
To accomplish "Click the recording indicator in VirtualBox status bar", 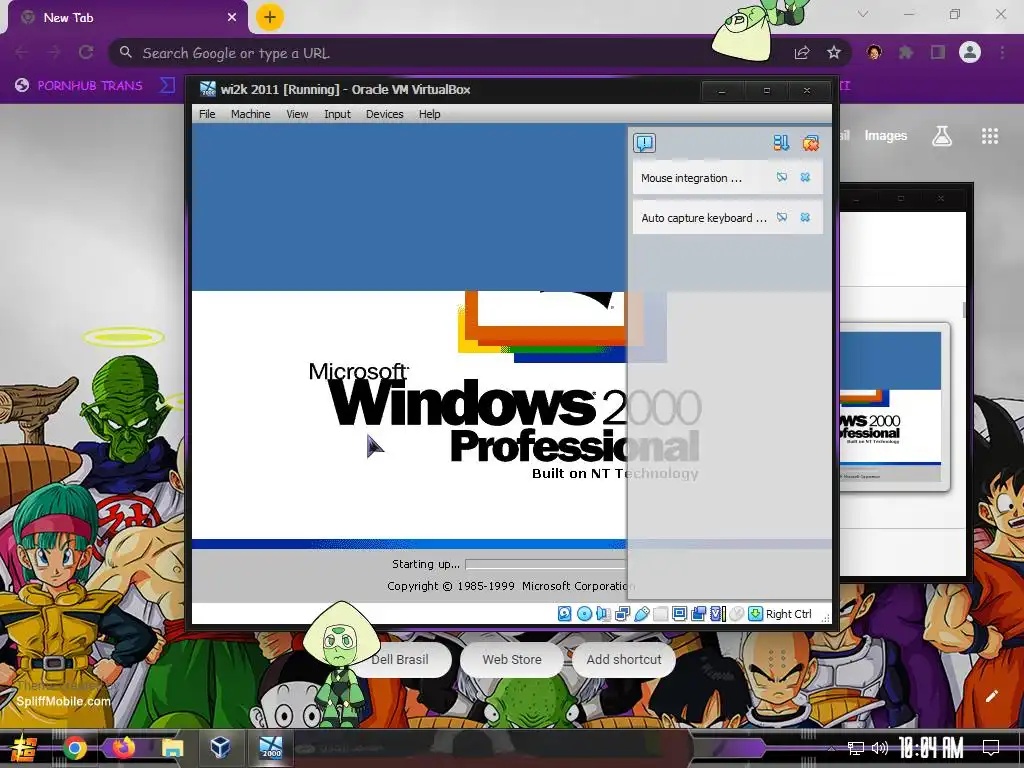I will (699, 614).
